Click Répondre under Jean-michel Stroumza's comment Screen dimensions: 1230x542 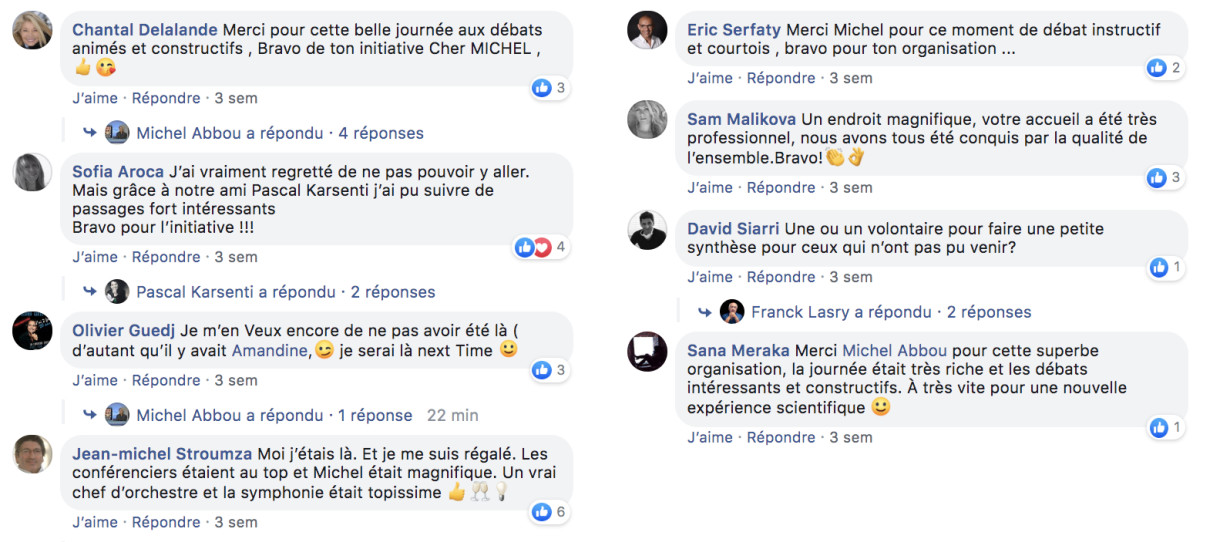[x=166, y=522]
